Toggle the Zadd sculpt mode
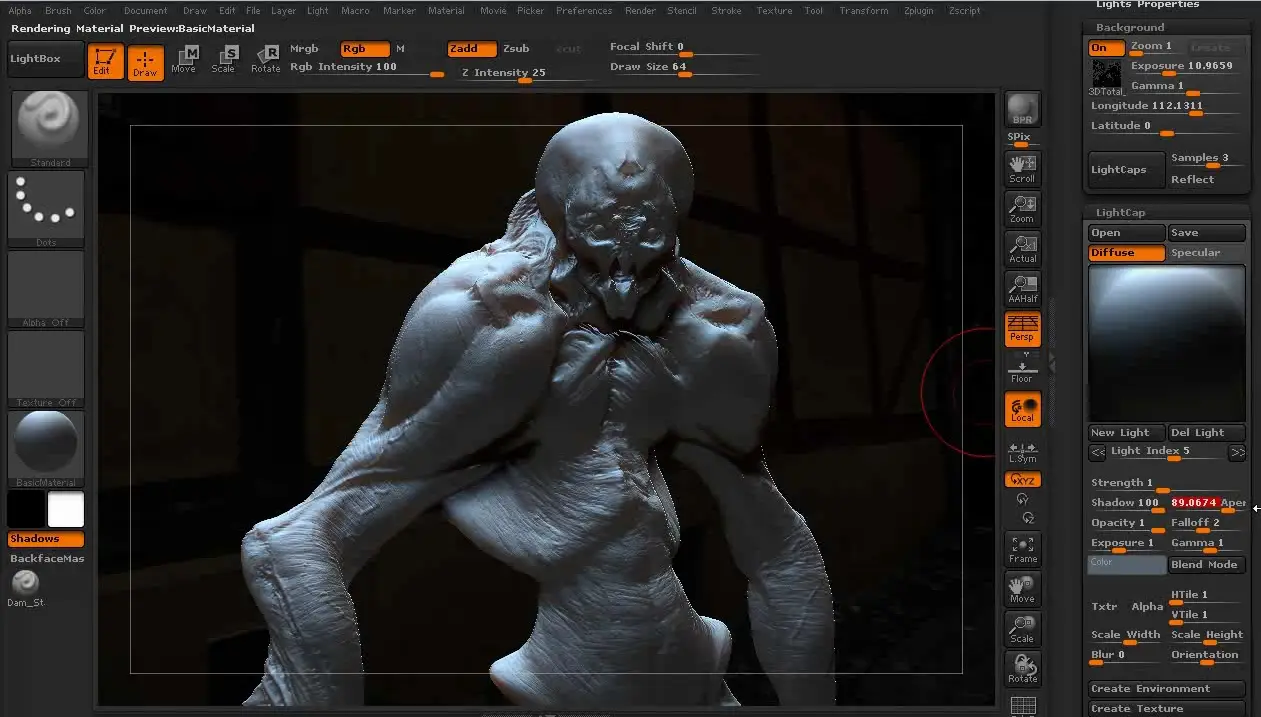This screenshot has width=1261, height=717. (x=471, y=48)
